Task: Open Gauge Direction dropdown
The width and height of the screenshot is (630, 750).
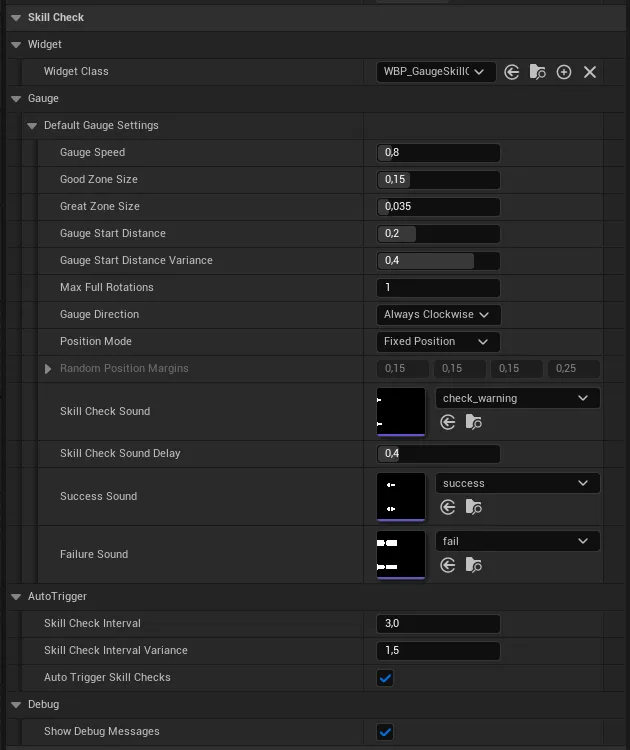Action: tap(438, 315)
